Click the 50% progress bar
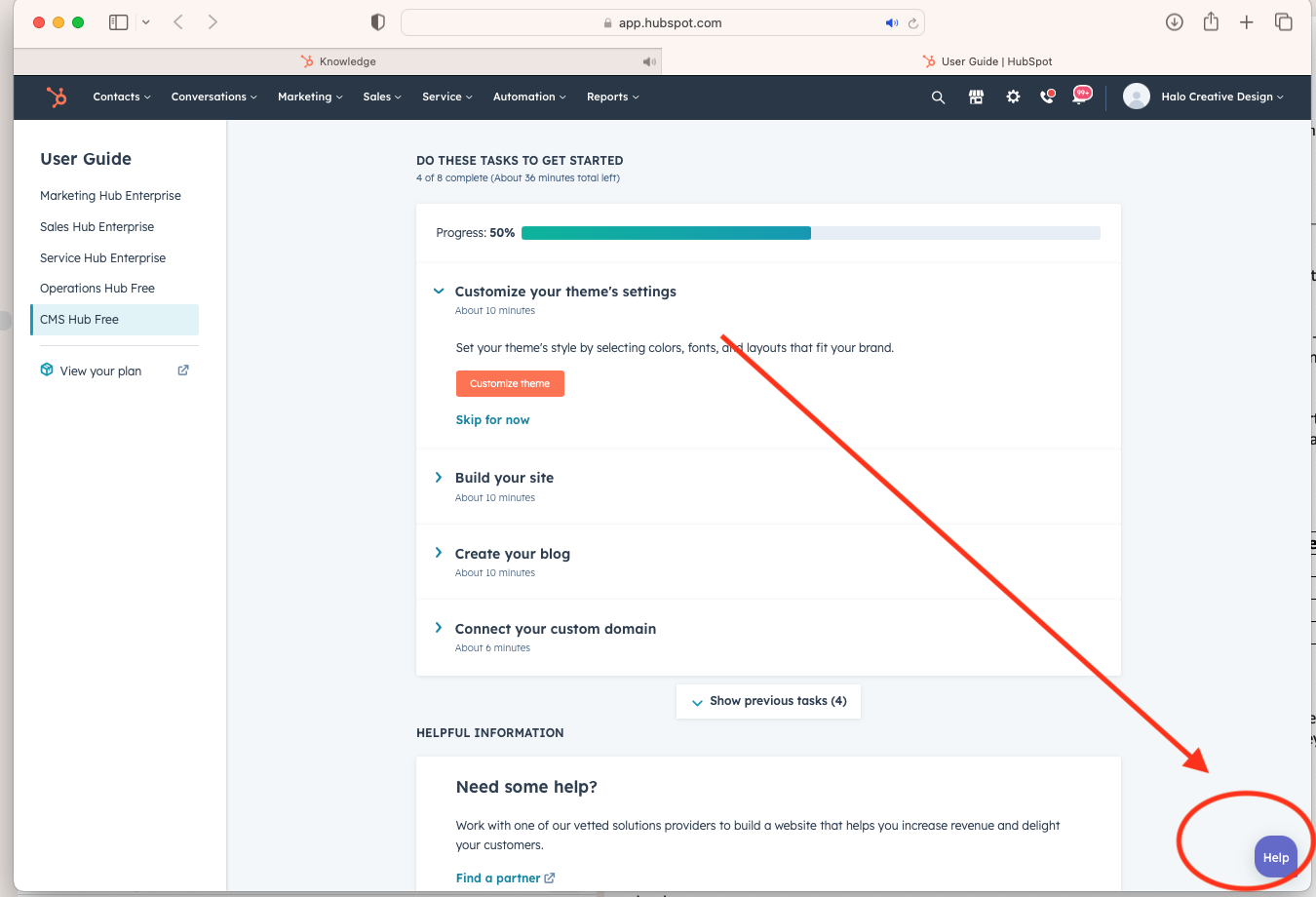Viewport: 1316px width, 897px height. coord(810,233)
